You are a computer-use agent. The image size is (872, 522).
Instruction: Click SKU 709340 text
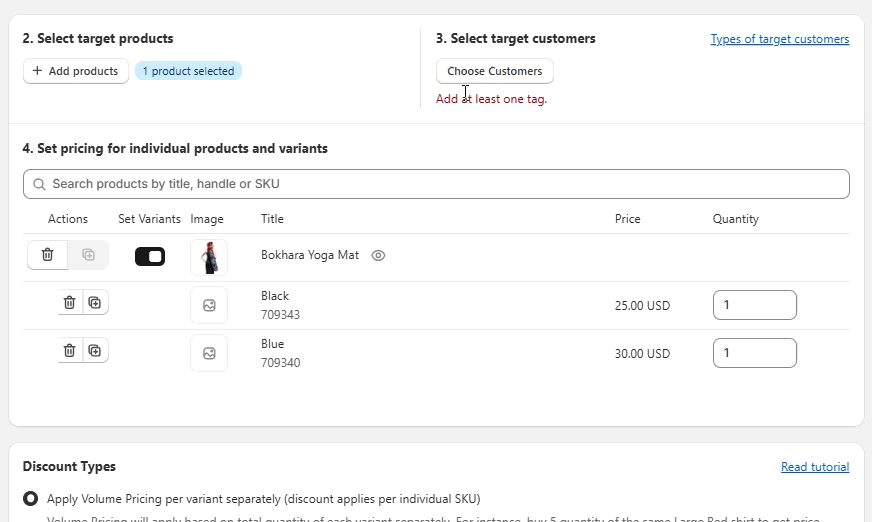(x=280, y=362)
